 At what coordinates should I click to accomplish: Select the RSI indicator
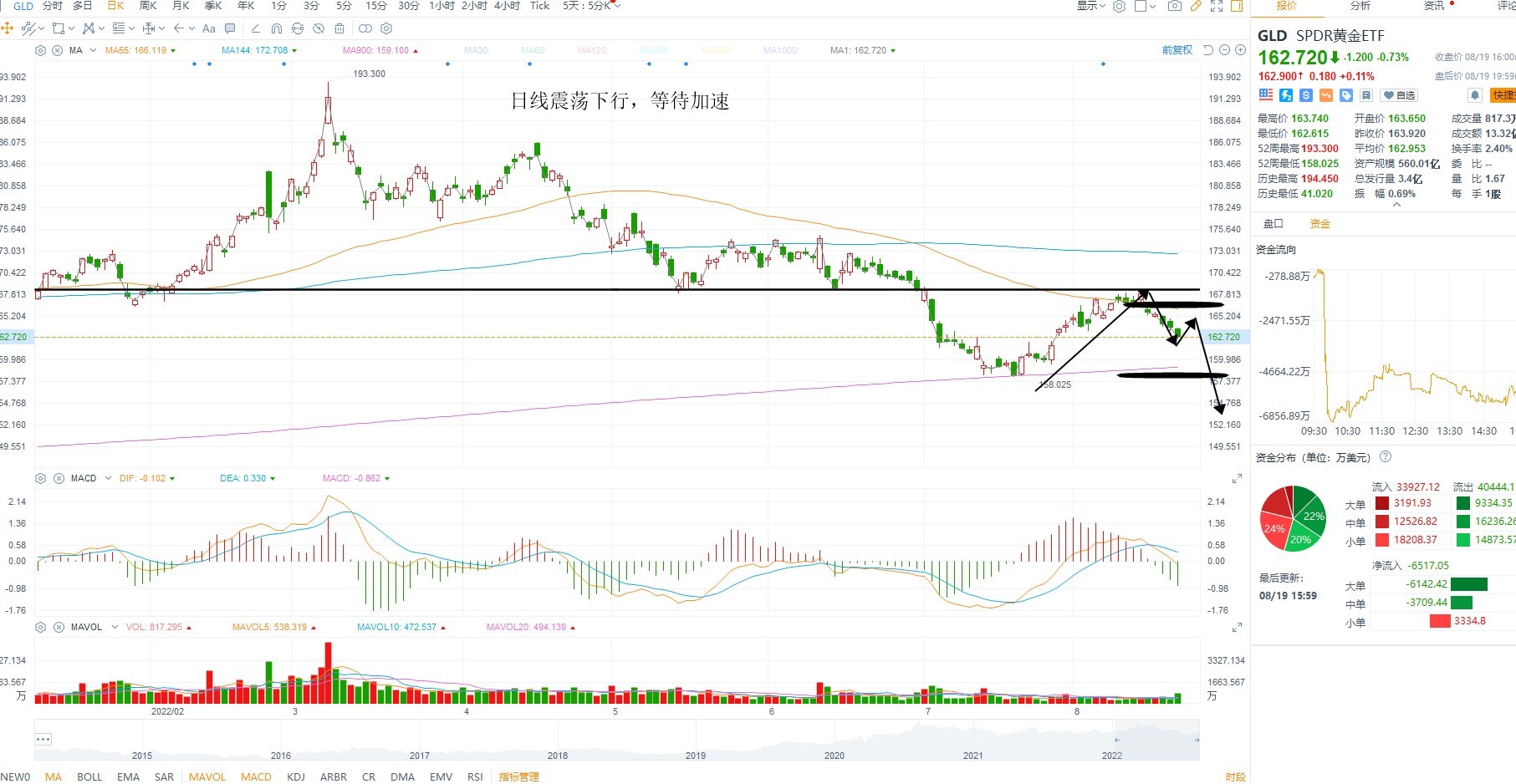tap(475, 777)
